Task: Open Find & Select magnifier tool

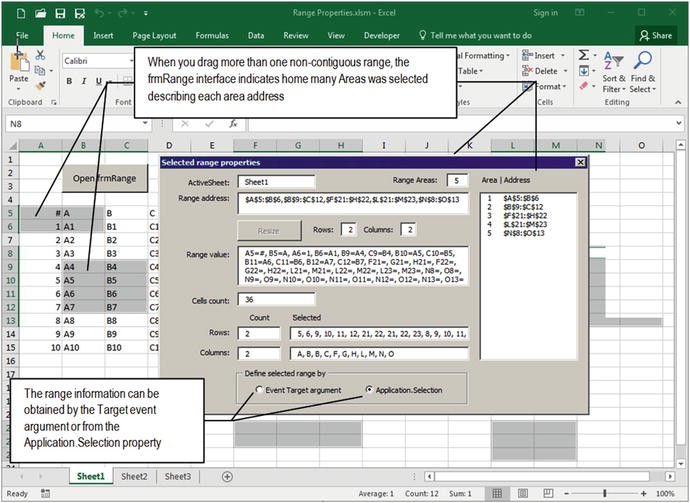Action: tap(643, 73)
